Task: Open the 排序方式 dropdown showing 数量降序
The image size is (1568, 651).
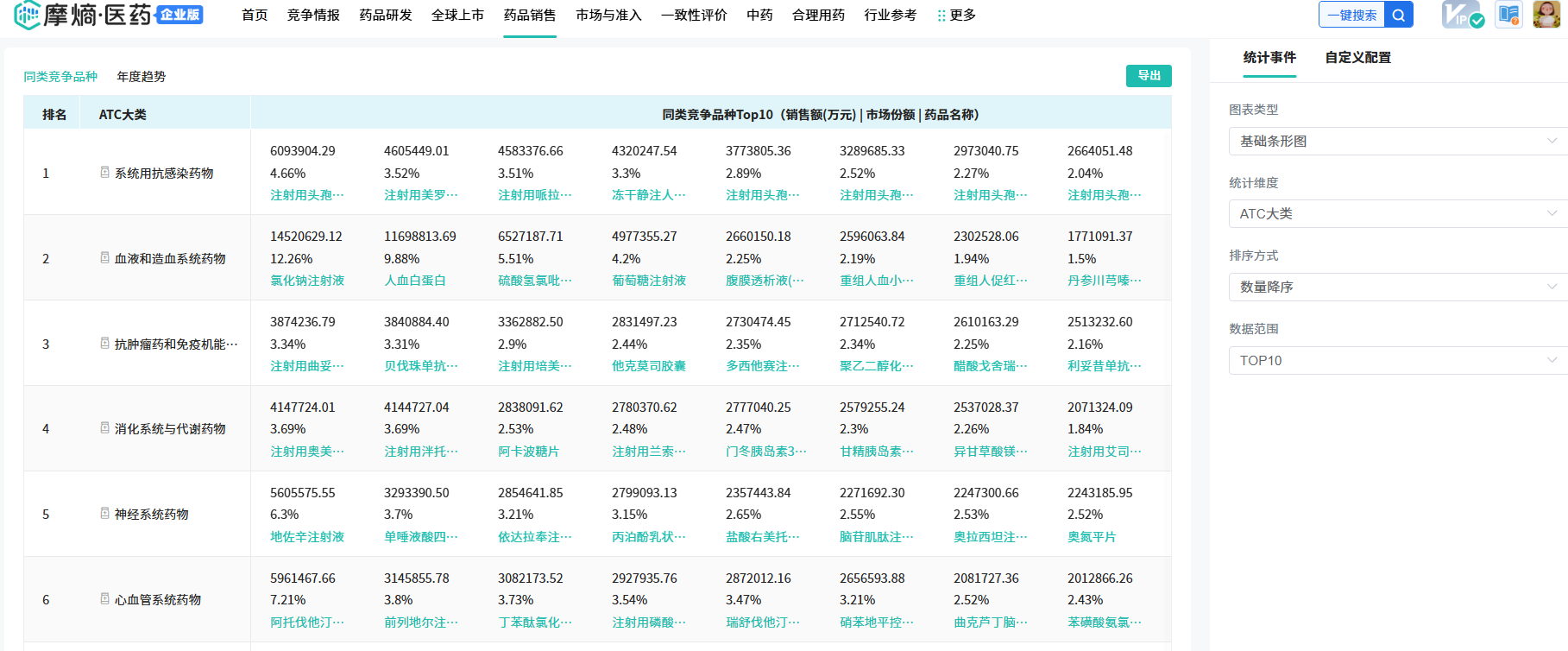Action: tap(1397, 287)
